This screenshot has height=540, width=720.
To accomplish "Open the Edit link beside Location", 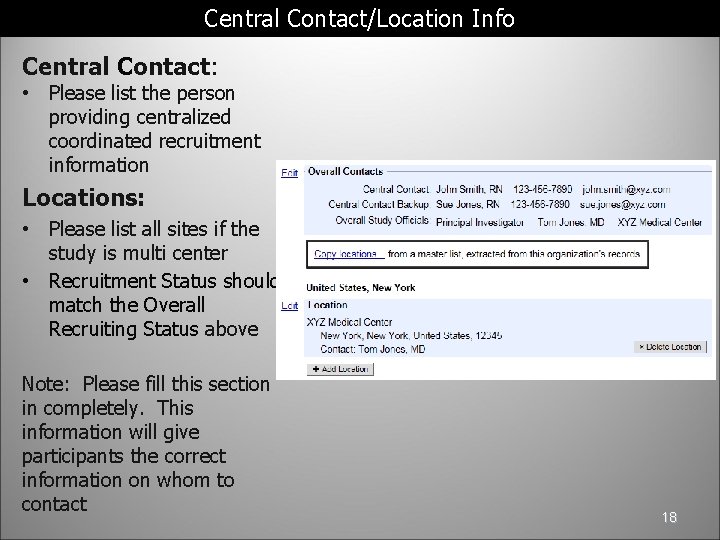I will coord(289,306).
